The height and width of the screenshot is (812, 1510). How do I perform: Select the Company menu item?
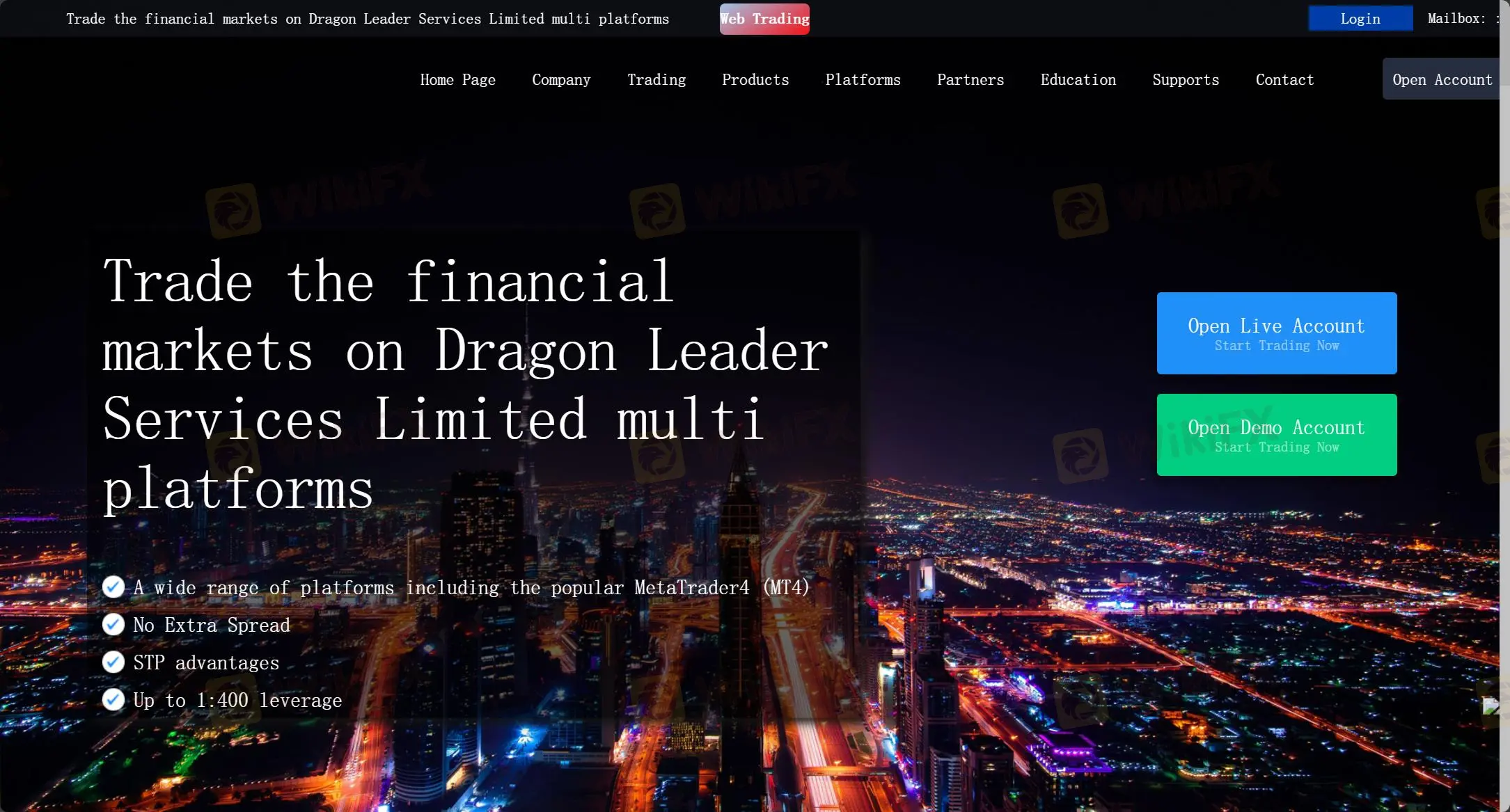(561, 79)
